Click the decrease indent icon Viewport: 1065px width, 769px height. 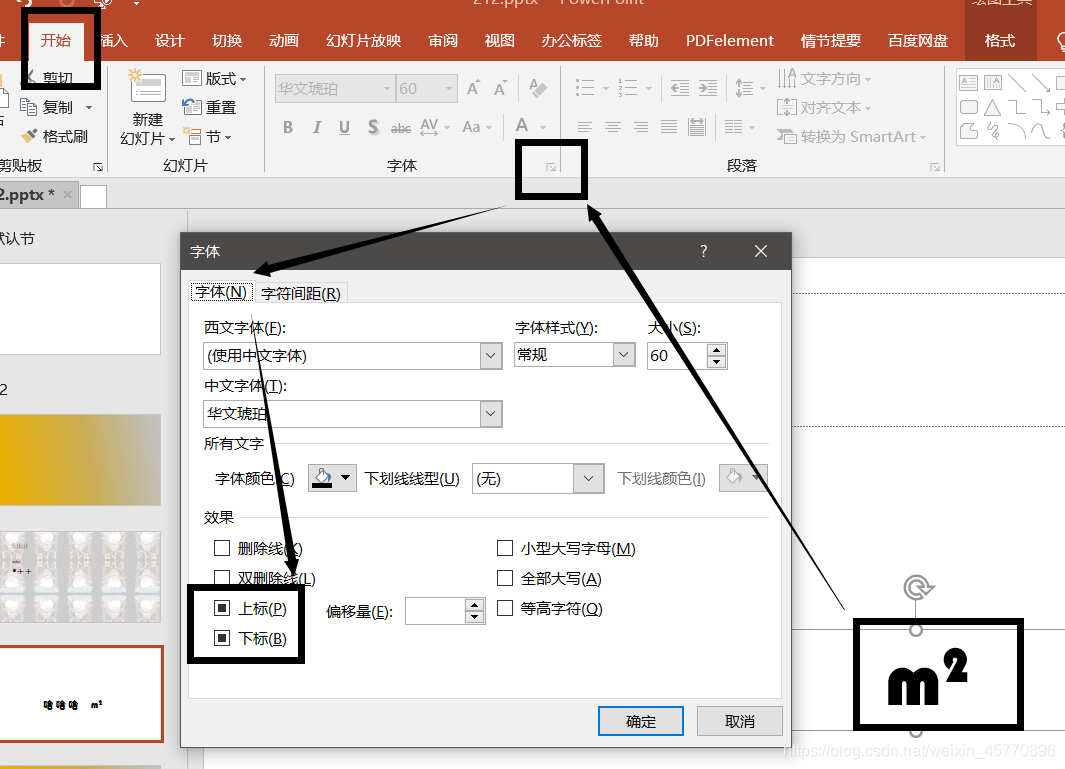tap(679, 88)
